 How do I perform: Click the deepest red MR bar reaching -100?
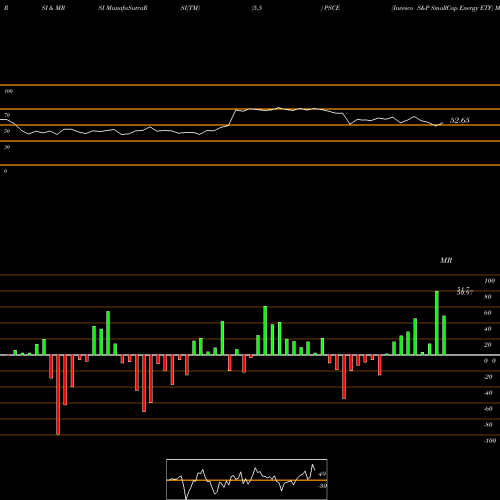pyautogui.click(x=58, y=395)
